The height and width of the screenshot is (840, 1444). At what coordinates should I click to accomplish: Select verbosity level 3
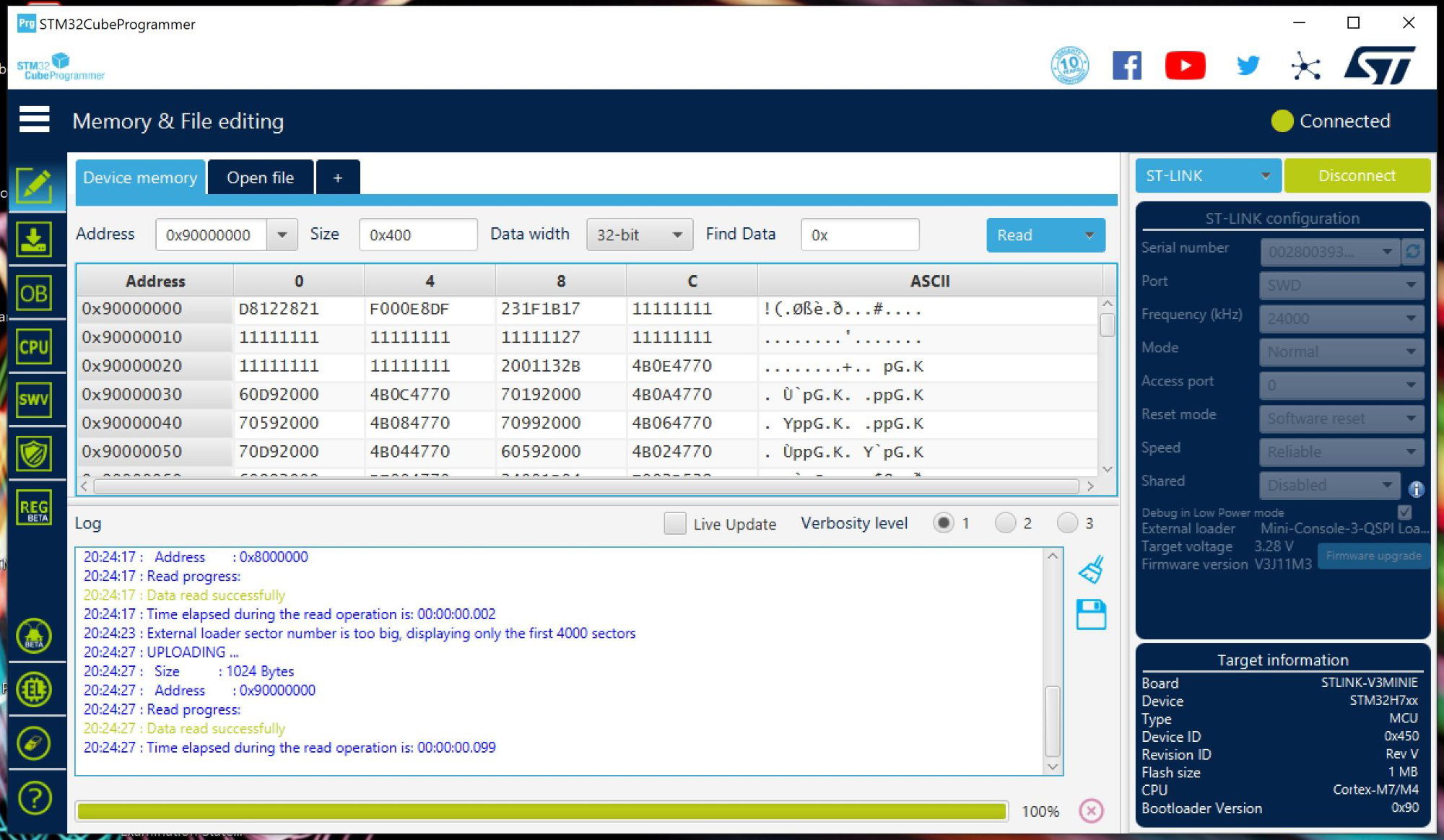[x=1067, y=522]
